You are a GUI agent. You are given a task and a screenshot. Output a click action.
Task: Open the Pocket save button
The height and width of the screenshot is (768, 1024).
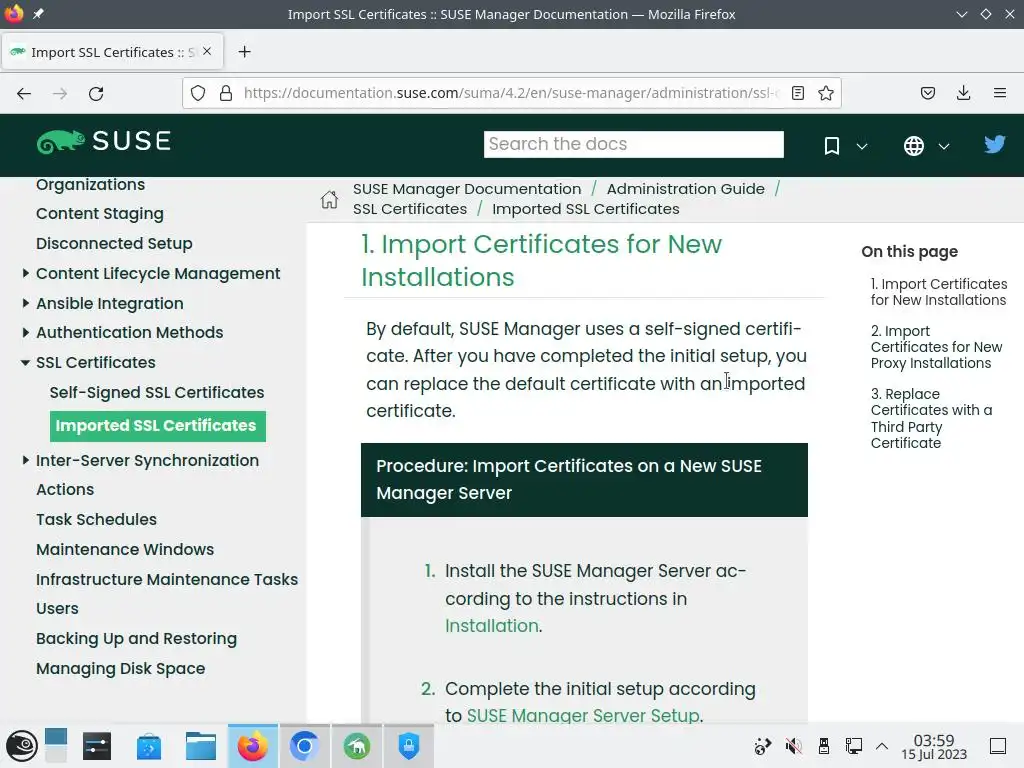[927, 93]
